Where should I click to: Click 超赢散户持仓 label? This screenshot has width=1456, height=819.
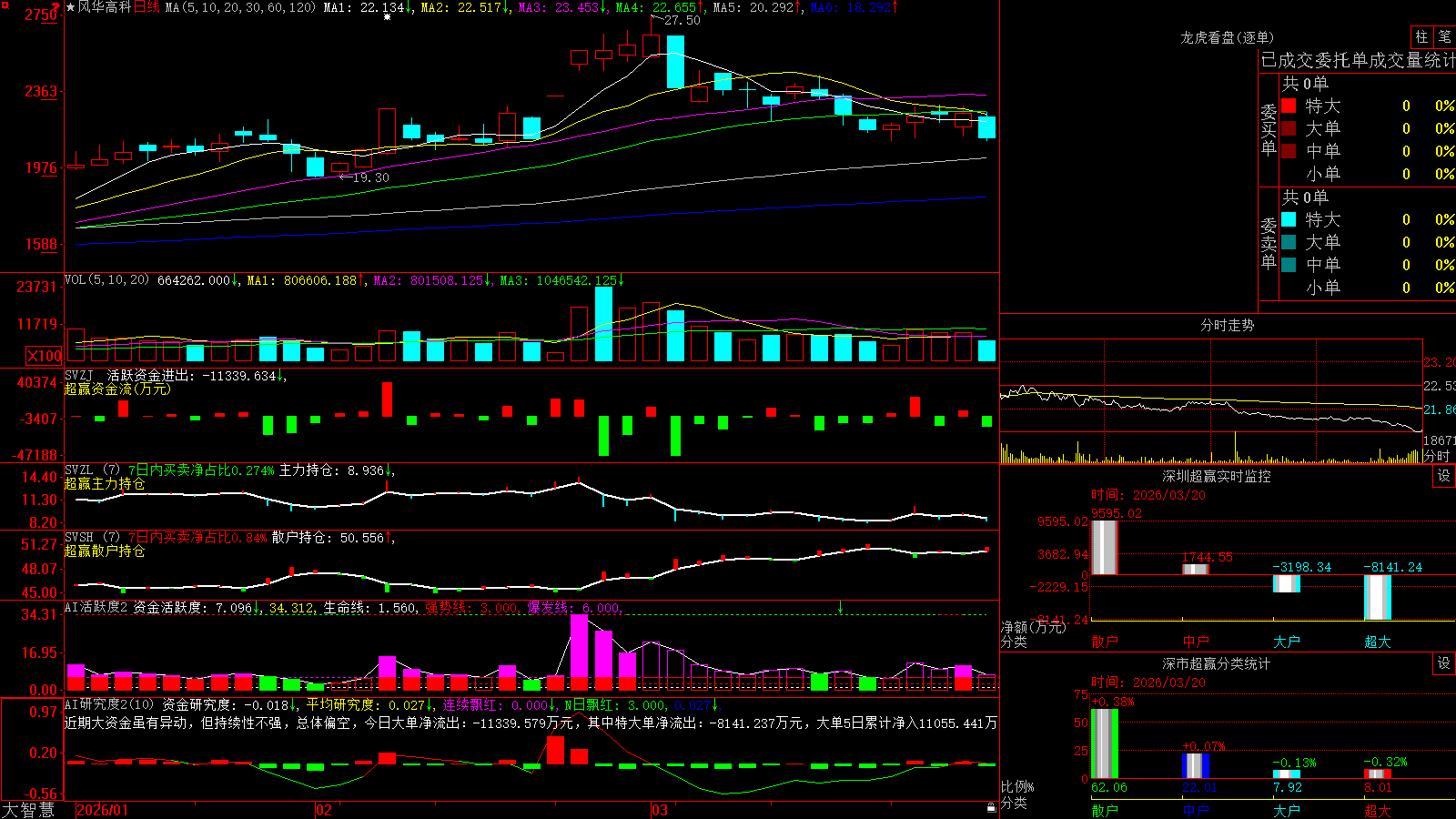click(105, 551)
